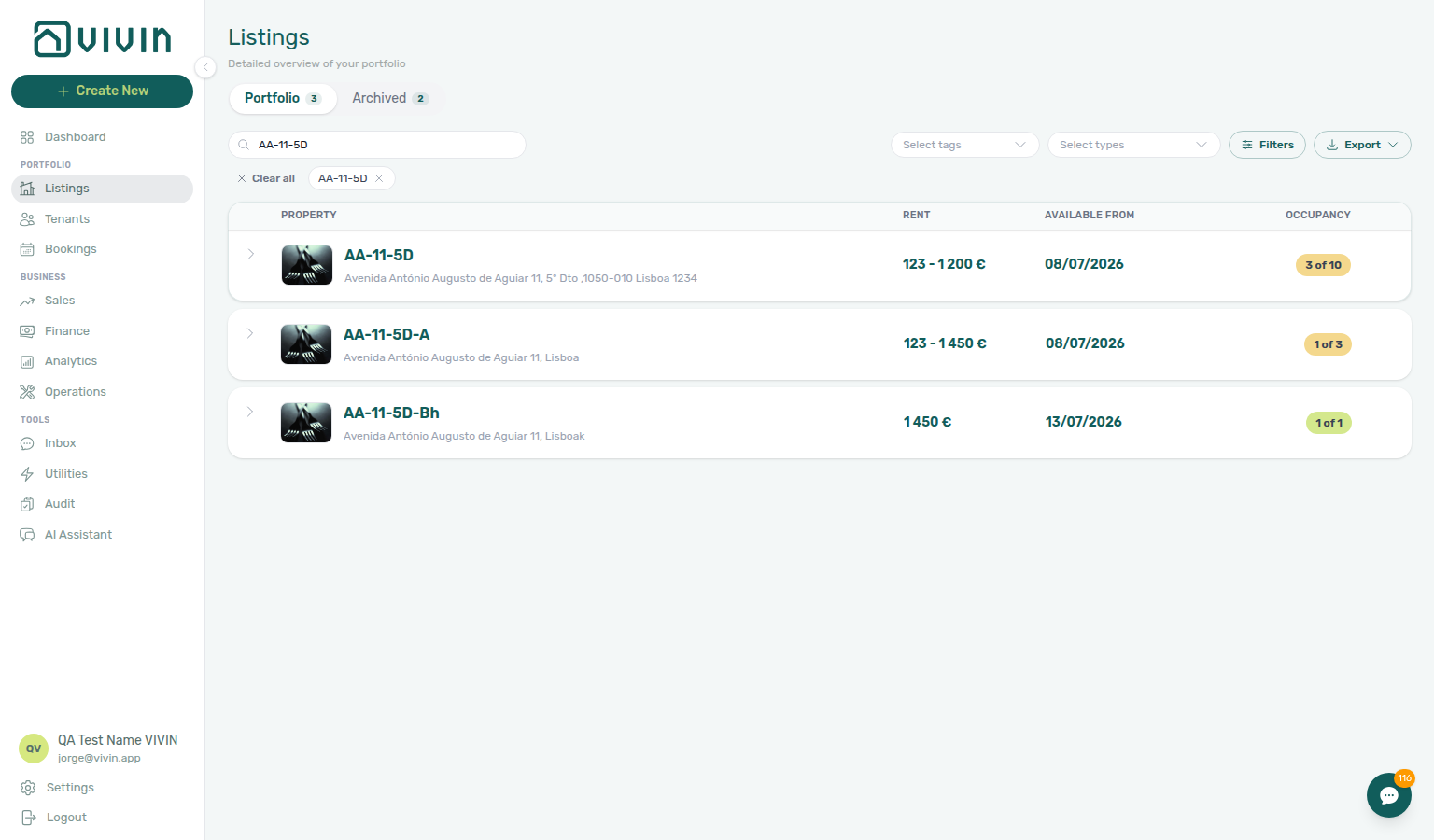Click the 3 of 10 occupancy badge
The width and height of the screenshot is (1434, 840).
(x=1323, y=265)
